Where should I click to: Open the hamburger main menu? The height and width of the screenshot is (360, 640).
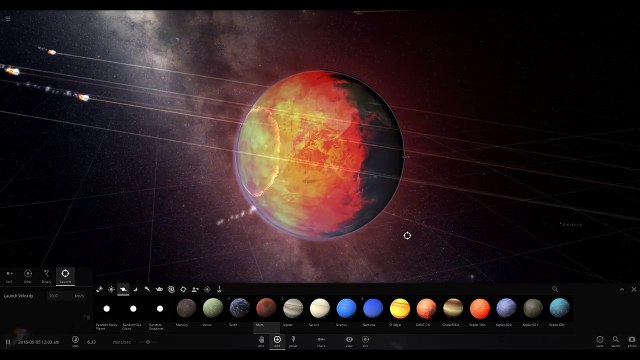click(8, 18)
